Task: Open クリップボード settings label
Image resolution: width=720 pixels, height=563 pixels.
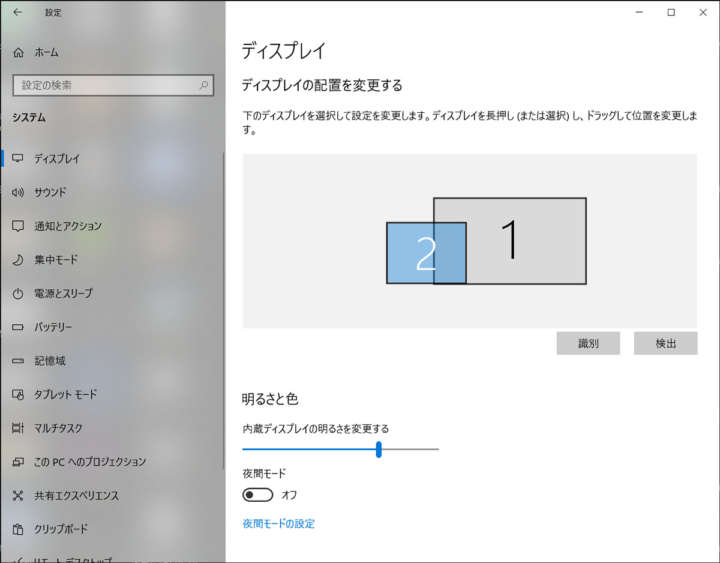Action: click(x=61, y=529)
